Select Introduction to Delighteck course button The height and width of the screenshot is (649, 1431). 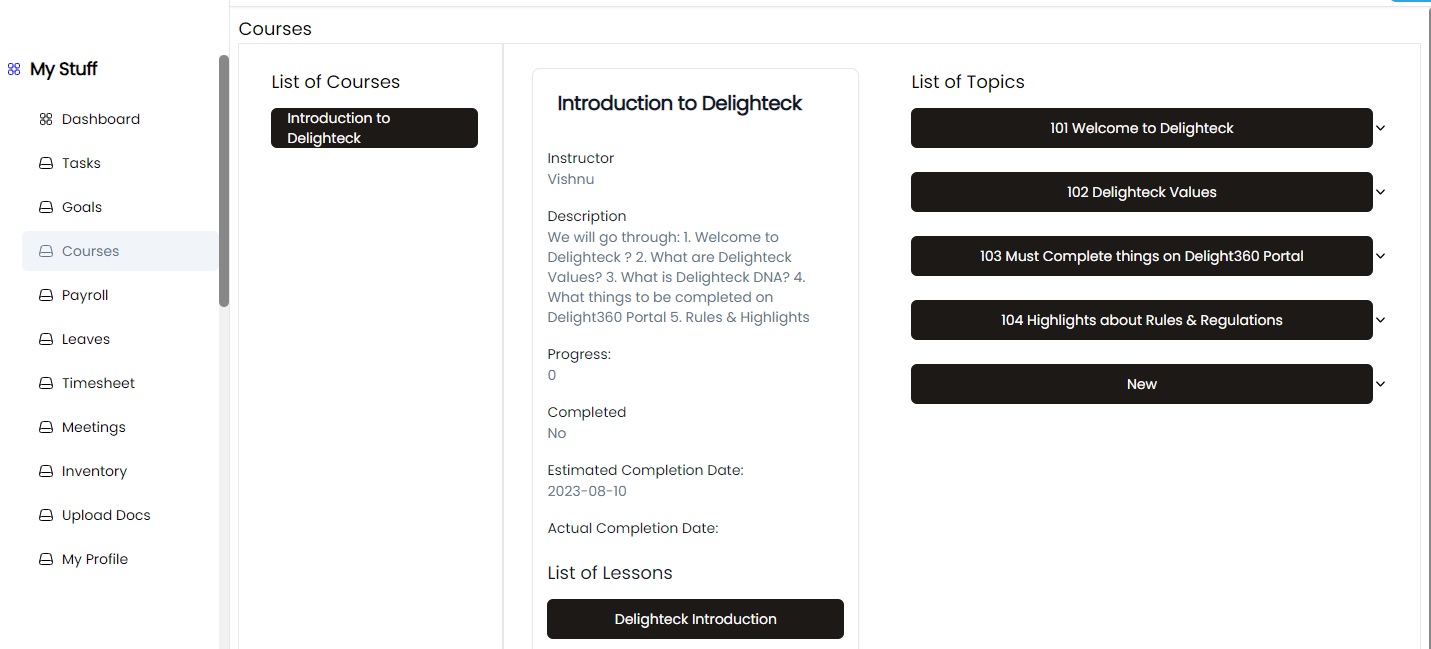pos(374,128)
